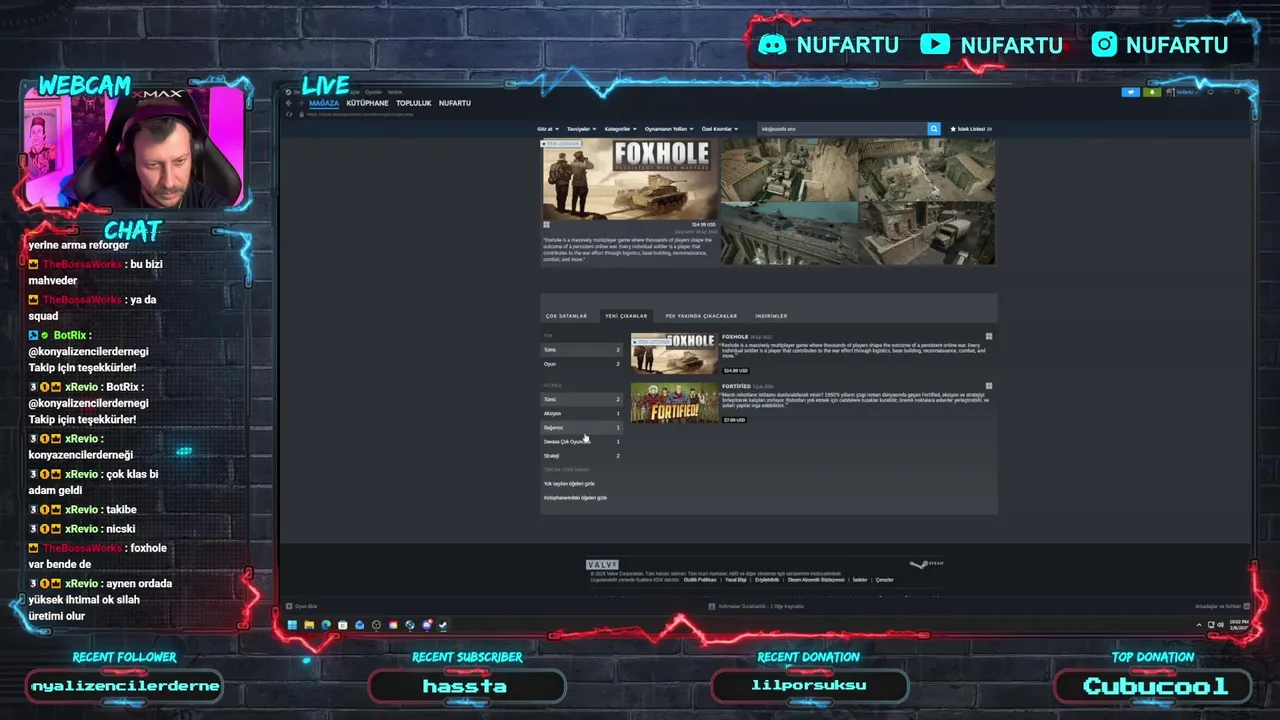Open the Çerezler footer link
This screenshot has height=720, width=1280.
(885, 580)
